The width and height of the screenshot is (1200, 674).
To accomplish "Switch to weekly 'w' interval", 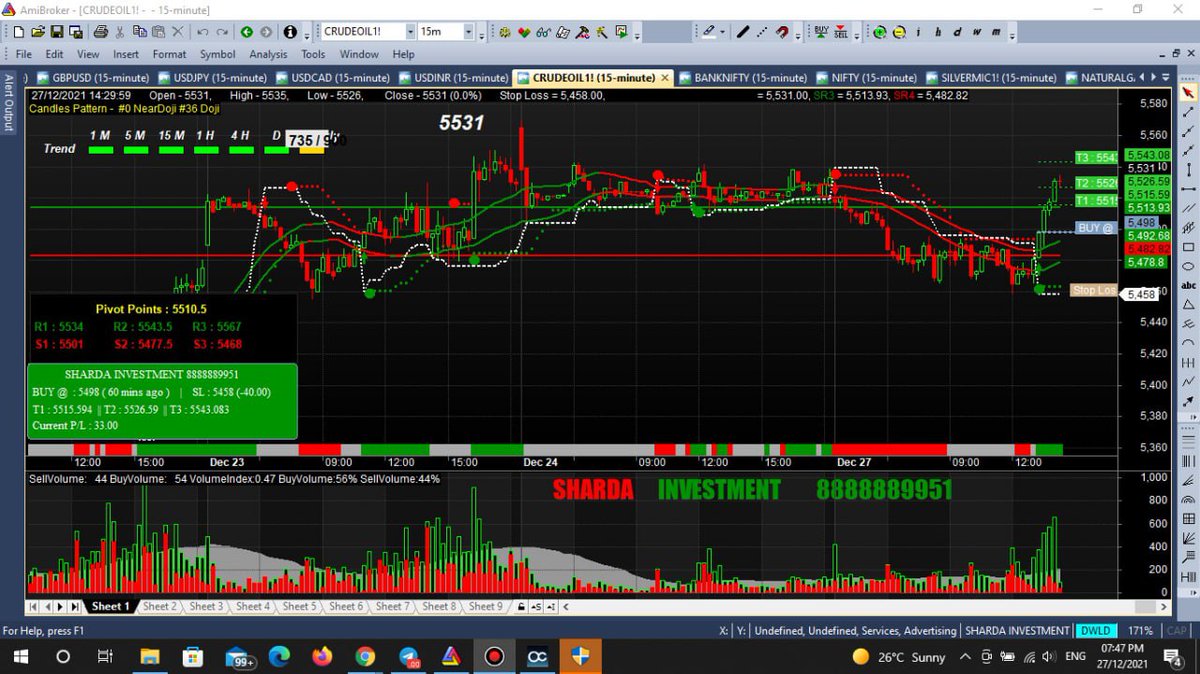I will 976,32.
